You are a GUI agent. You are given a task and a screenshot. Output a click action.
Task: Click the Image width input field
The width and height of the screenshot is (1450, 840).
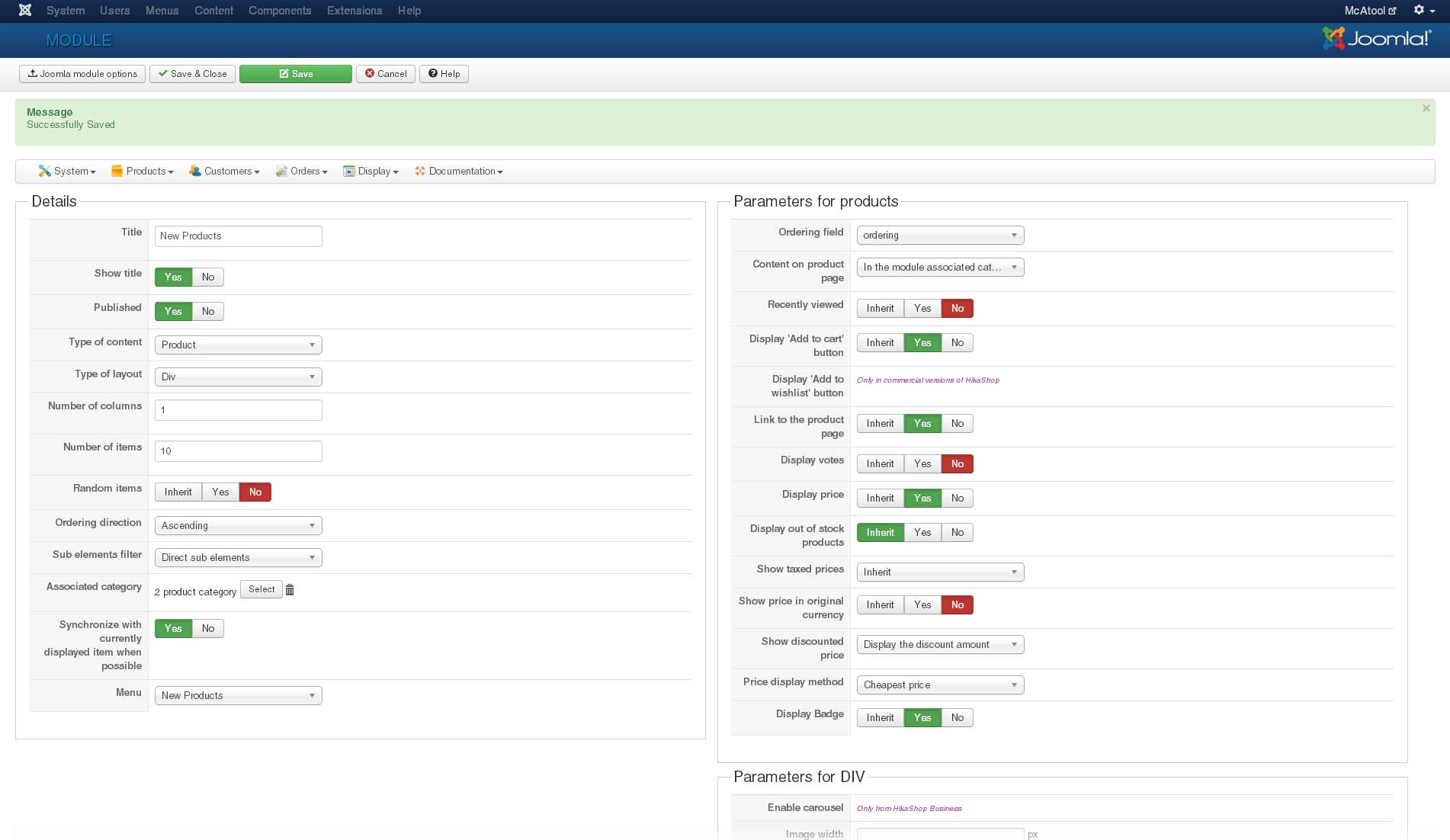tap(941, 834)
